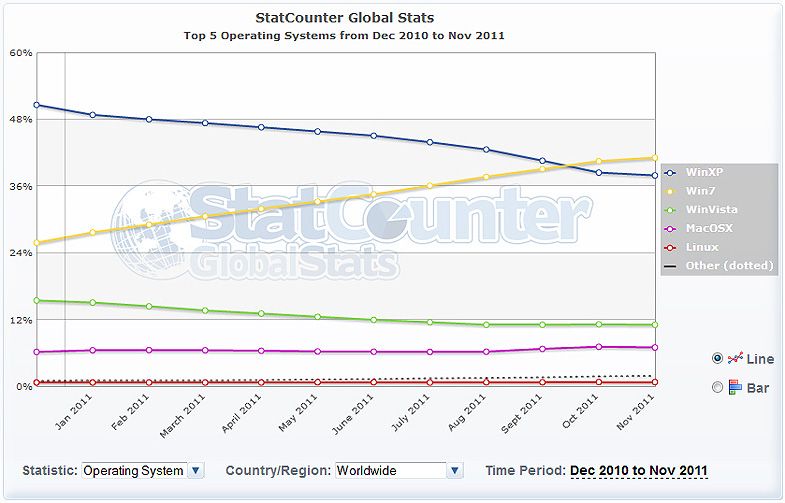Click WinXP's first data point for Dec 2010
785x503 pixels.
pos(36,105)
